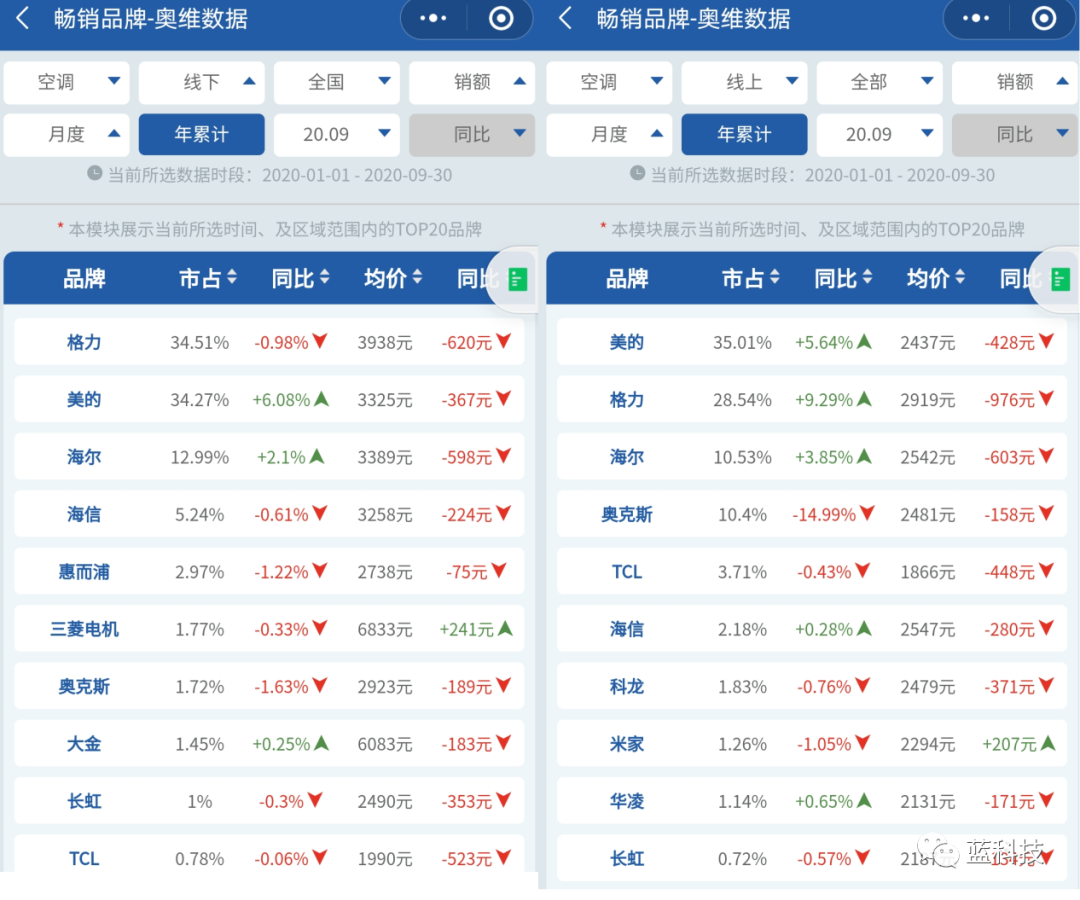
Task: Sort right table by 市占 arrows
Action: click(x=775, y=278)
